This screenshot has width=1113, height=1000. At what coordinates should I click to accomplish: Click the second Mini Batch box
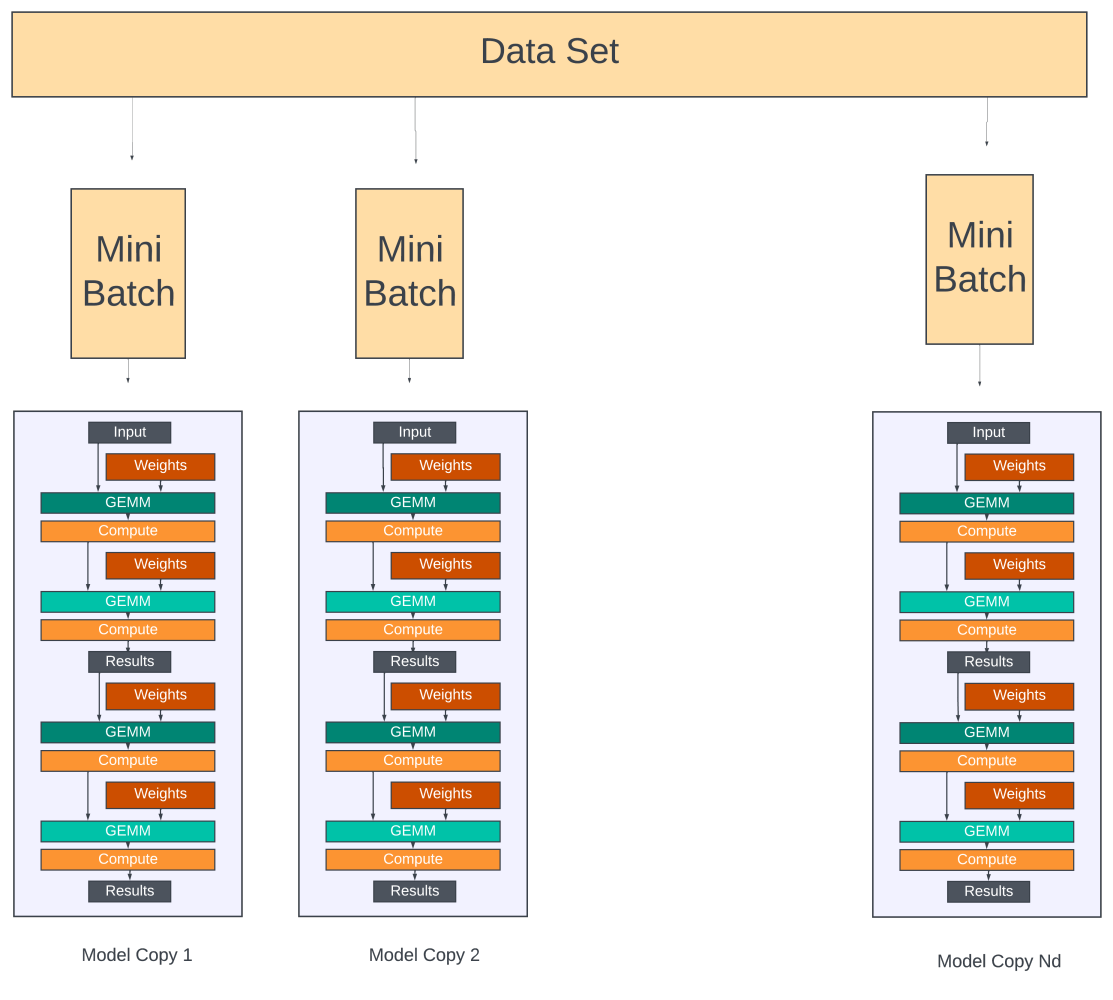tap(409, 273)
